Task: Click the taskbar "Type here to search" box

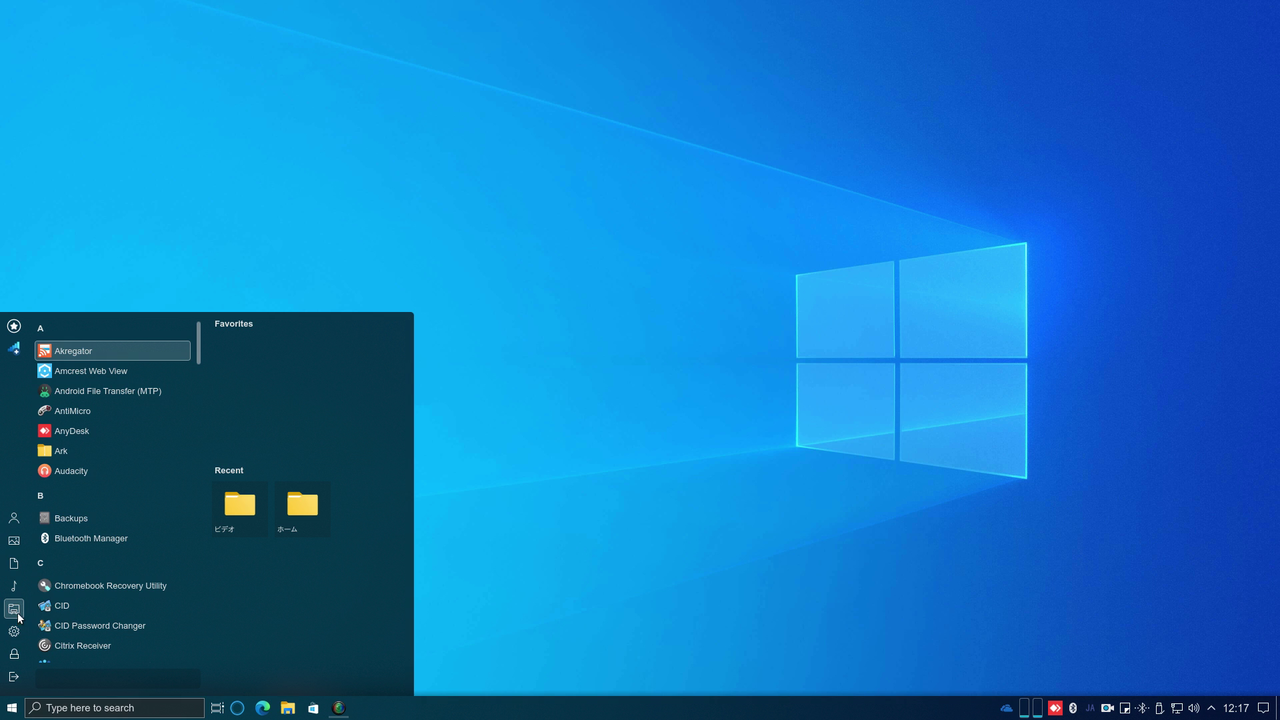Action: (x=114, y=708)
